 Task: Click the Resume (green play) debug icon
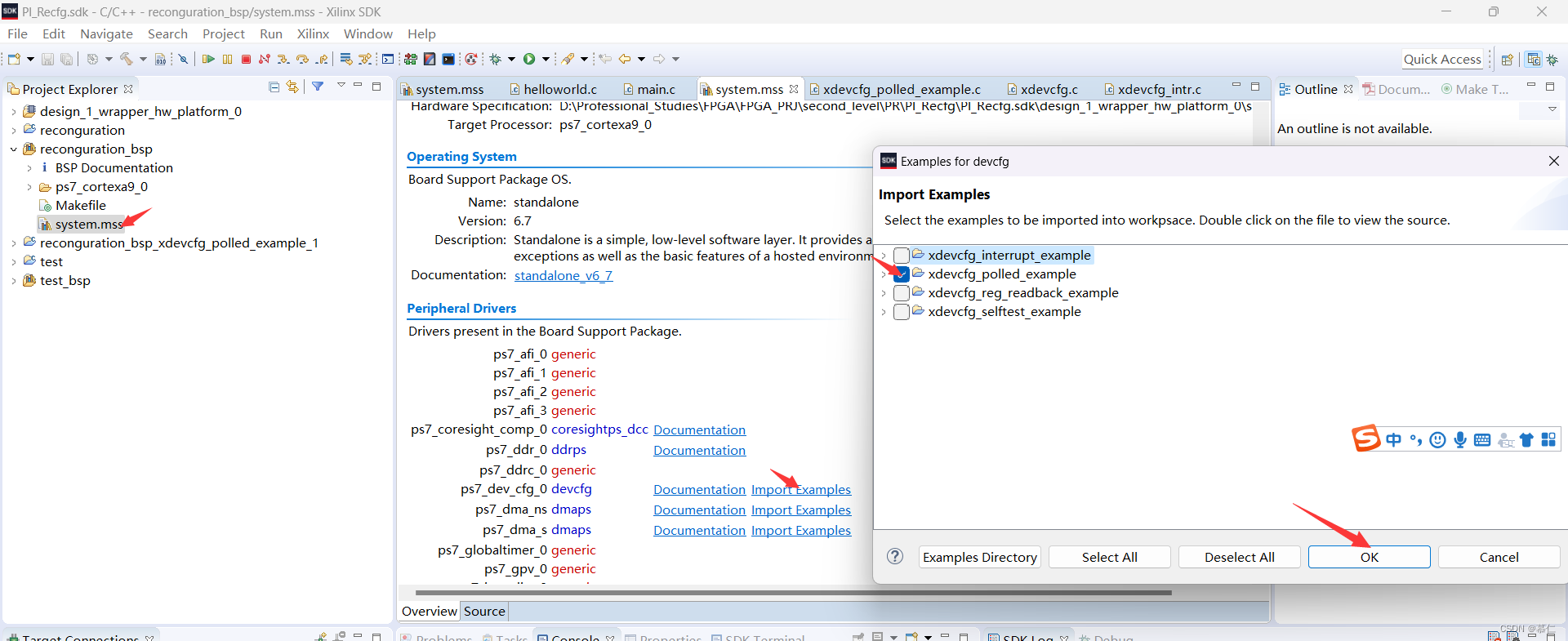point(208,59)
